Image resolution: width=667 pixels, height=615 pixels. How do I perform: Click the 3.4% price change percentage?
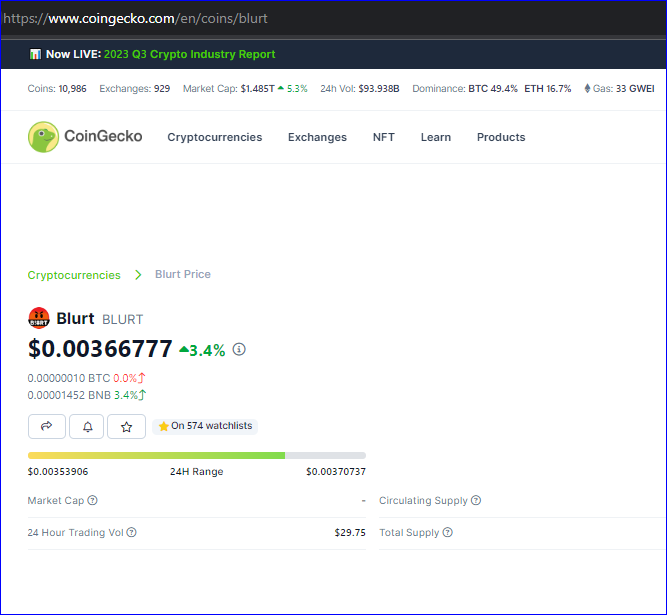[207, 350]
